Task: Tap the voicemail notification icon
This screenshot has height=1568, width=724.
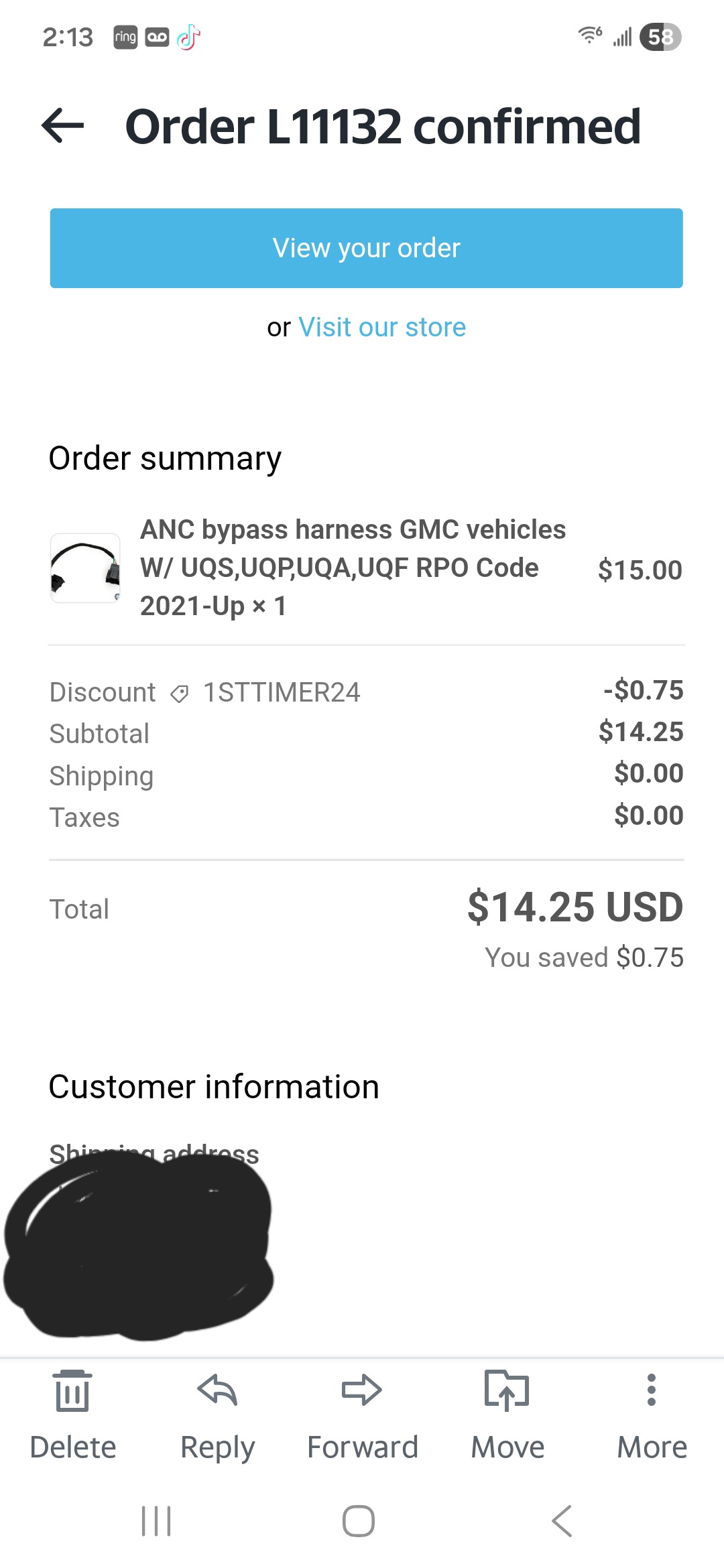Action: click(157, 37)
